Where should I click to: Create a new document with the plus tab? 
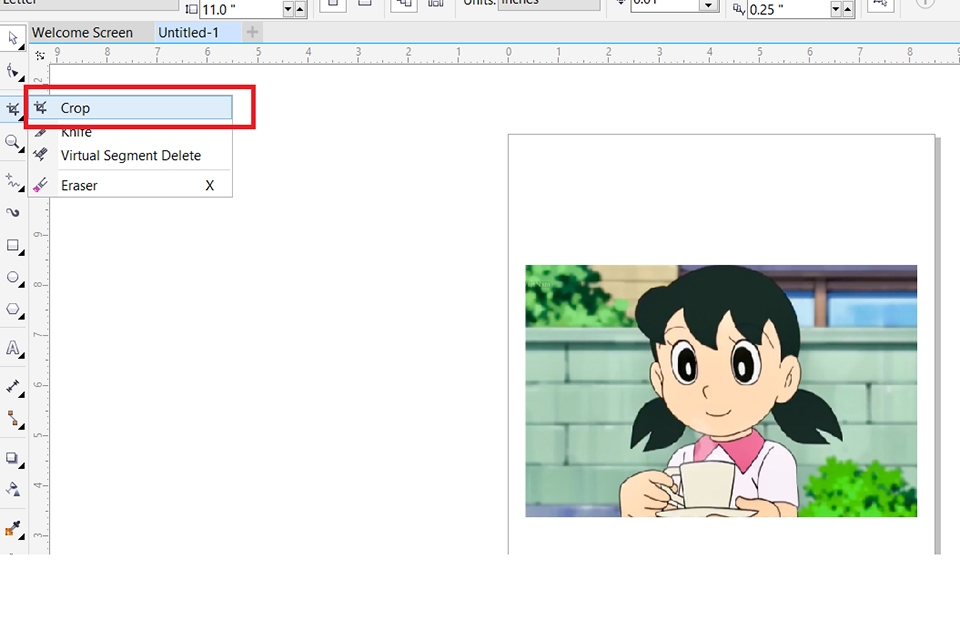[x=251, y=32]
